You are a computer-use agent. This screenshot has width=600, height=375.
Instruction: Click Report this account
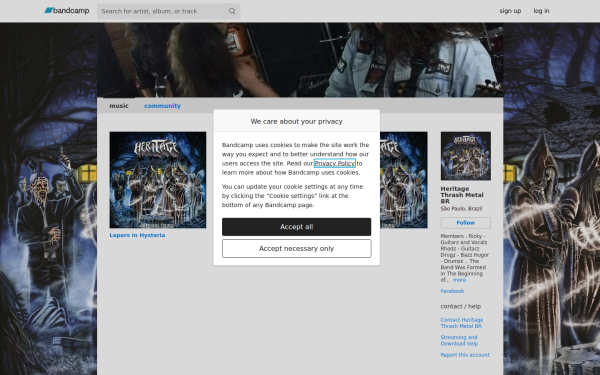click(465, 355)
